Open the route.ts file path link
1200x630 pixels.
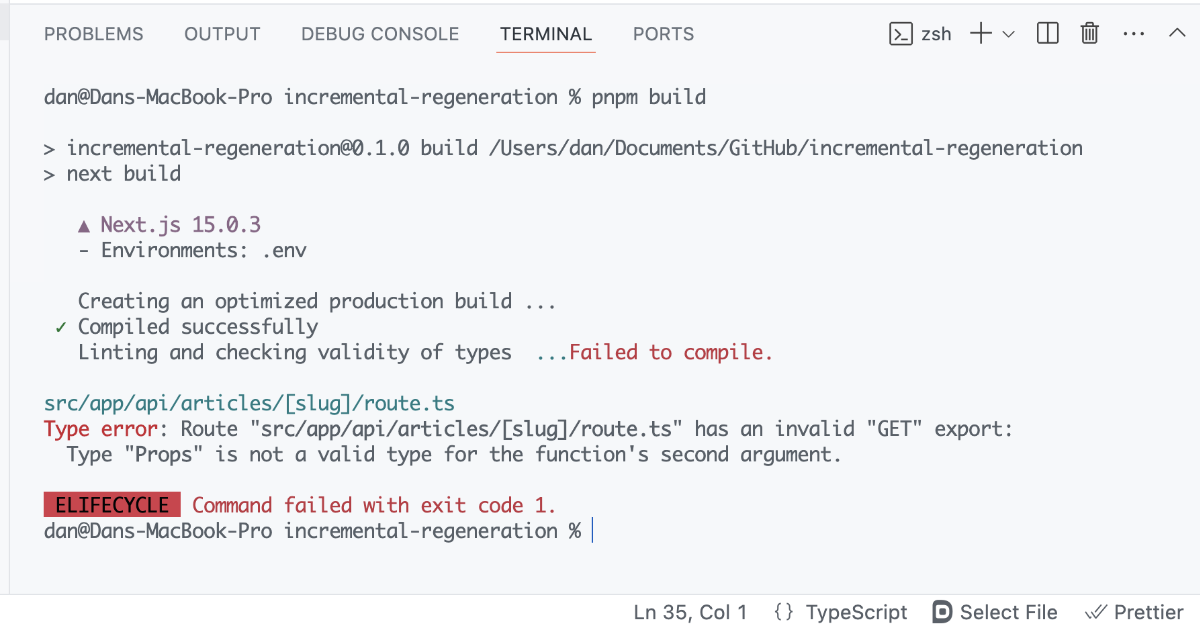pyautogui.click(x=250, y=403)
